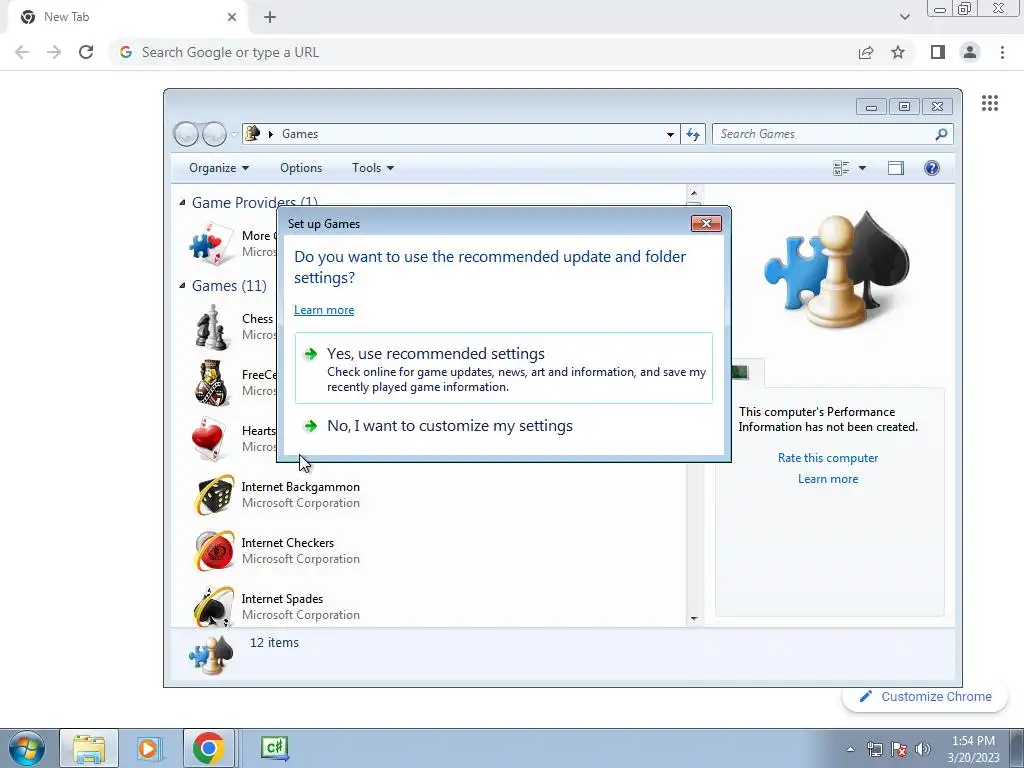Viewport: 1024px width, 768px height.
Task: Click the C# app taskbar icon
Action: (274, 748)
